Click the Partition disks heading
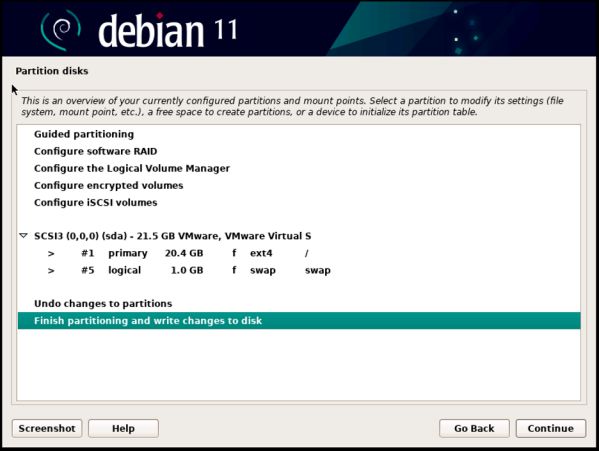The image size is (599, 451). 52,71
